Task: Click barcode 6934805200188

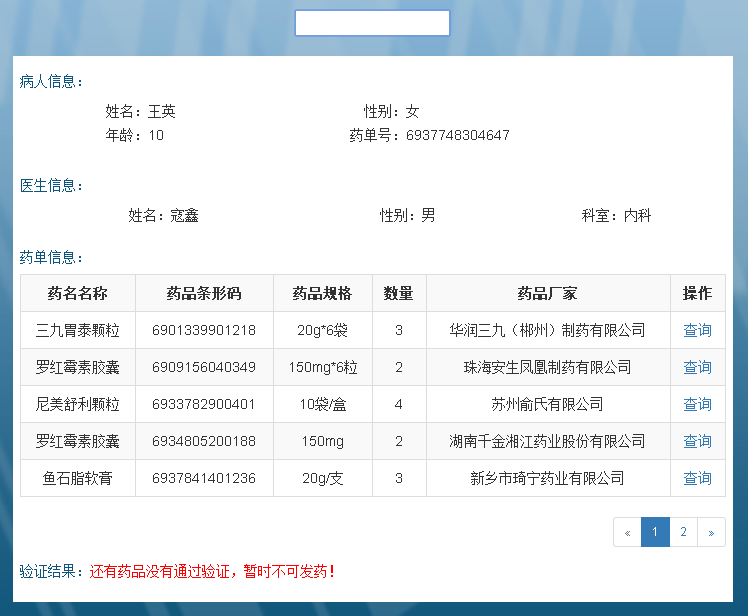Action: click(204, 441)
